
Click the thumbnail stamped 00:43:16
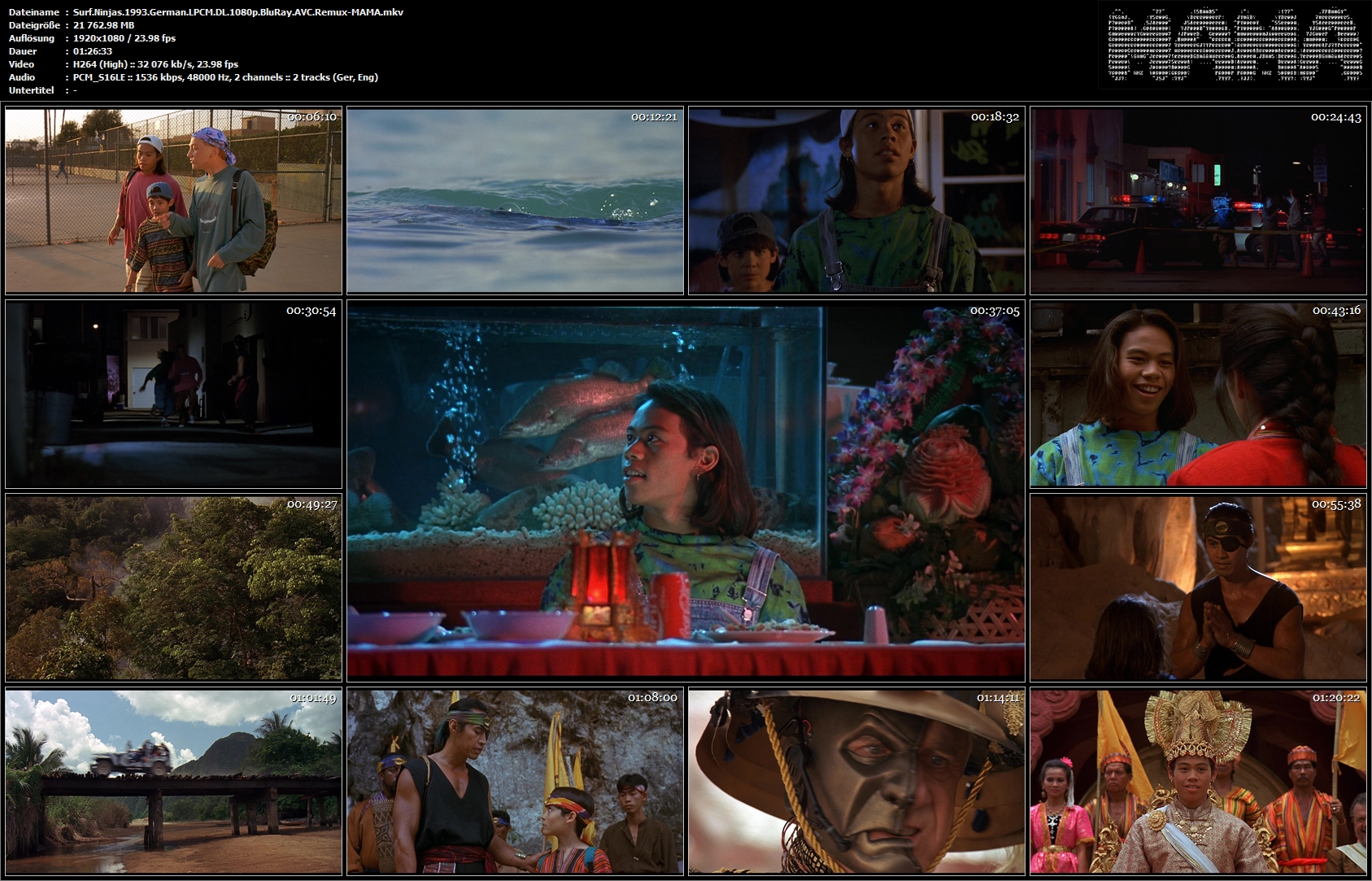pyautogui.click(x=1198, y=395)
